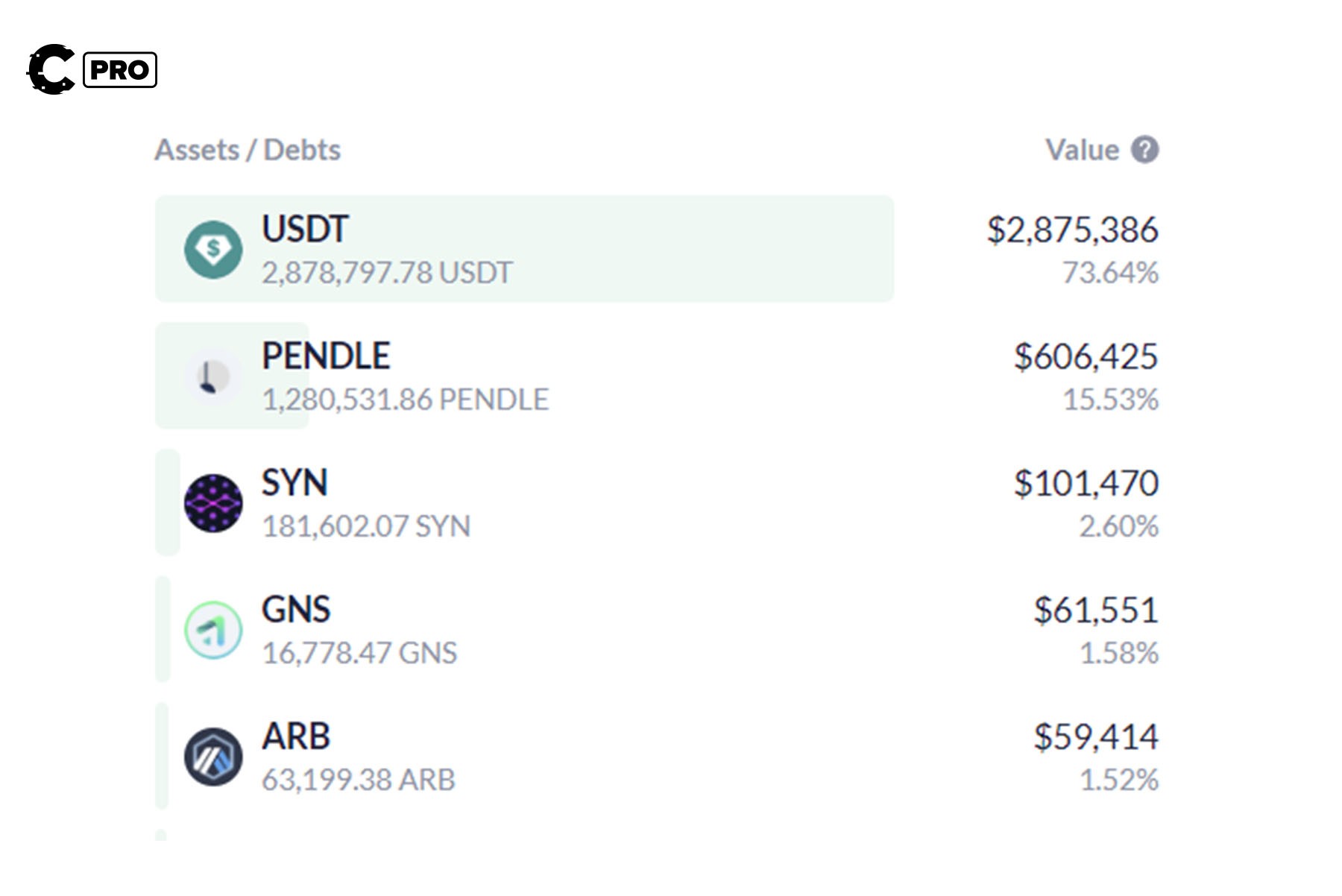The image size is (1342, 896).
Task: Click the PRO badge
Action: pyautogui.click(x=120, y=70)
